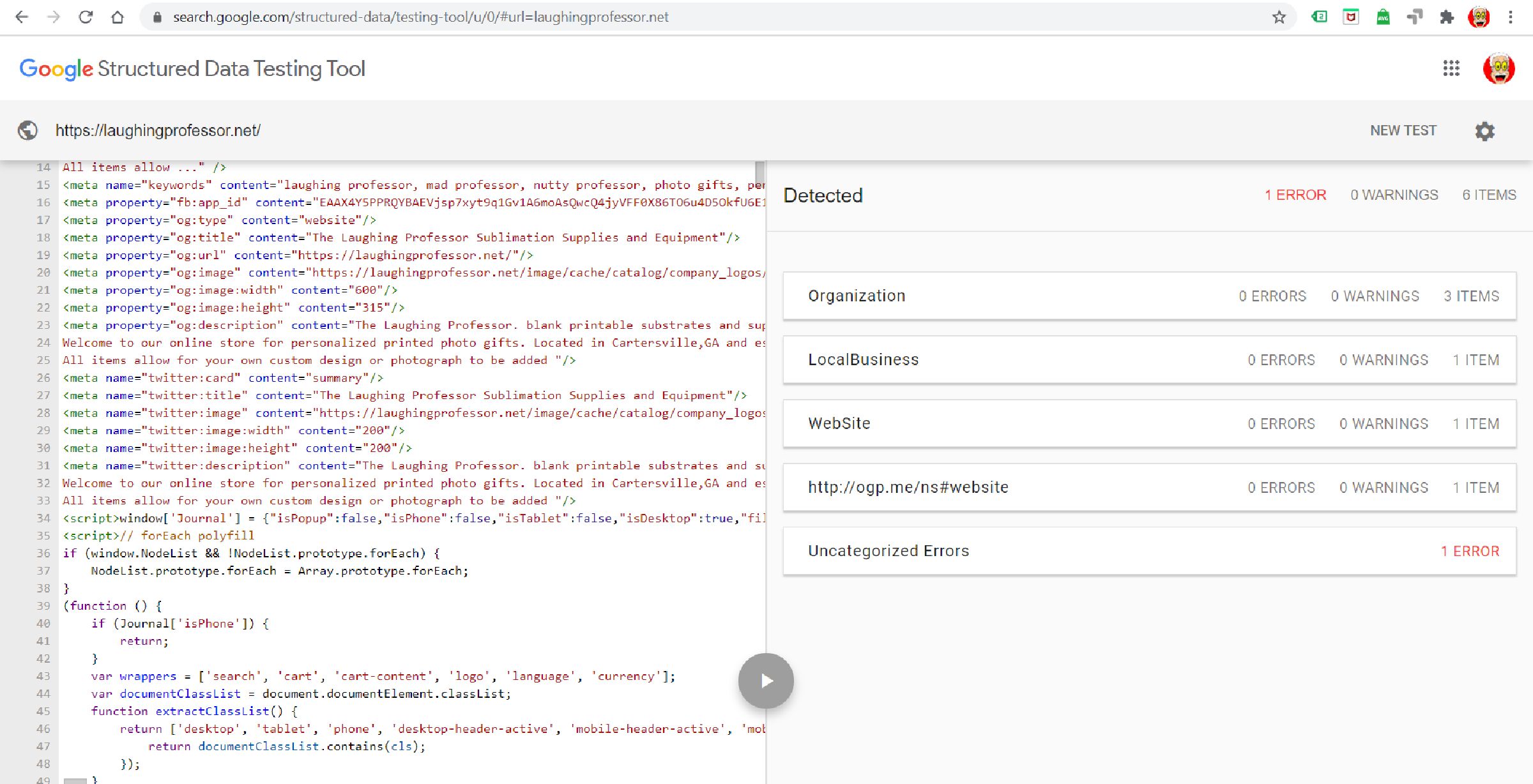Viewport: 1533px width, 784px height.
Task: Click the globe icon next to the URL
Action: [27, 130]
